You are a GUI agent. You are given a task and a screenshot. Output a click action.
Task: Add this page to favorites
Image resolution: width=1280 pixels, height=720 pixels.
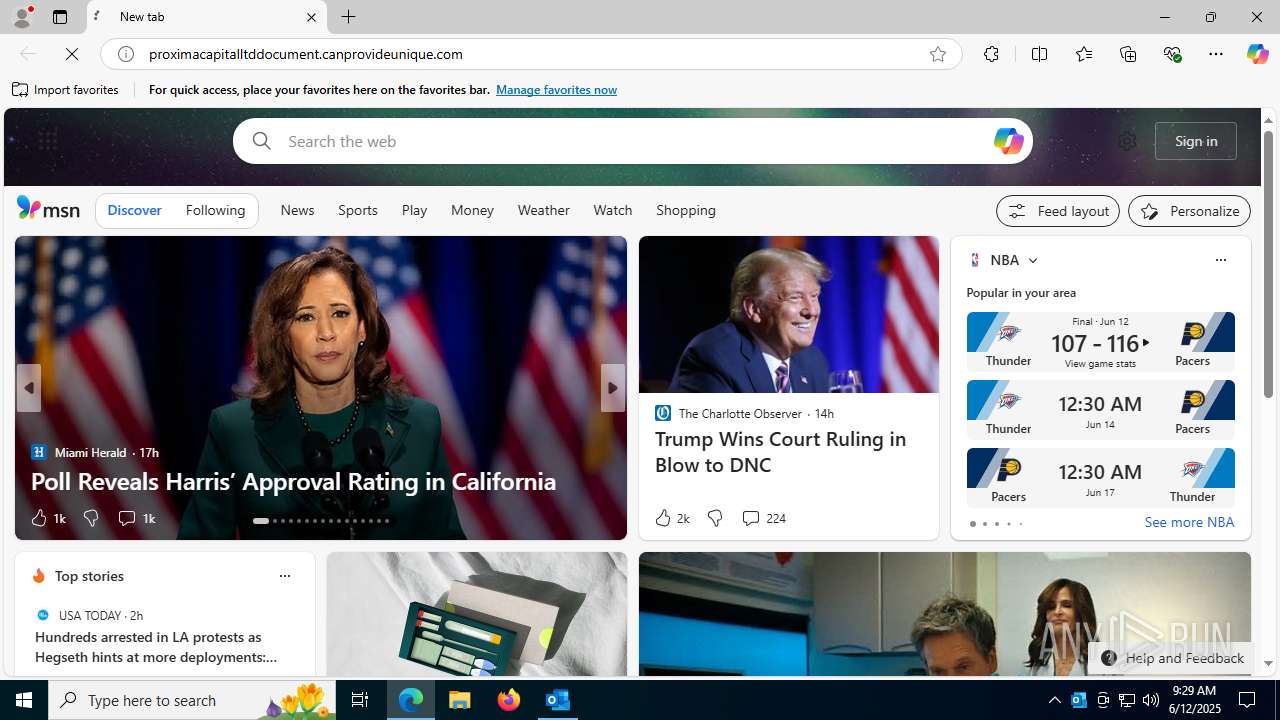click(937, 54)
